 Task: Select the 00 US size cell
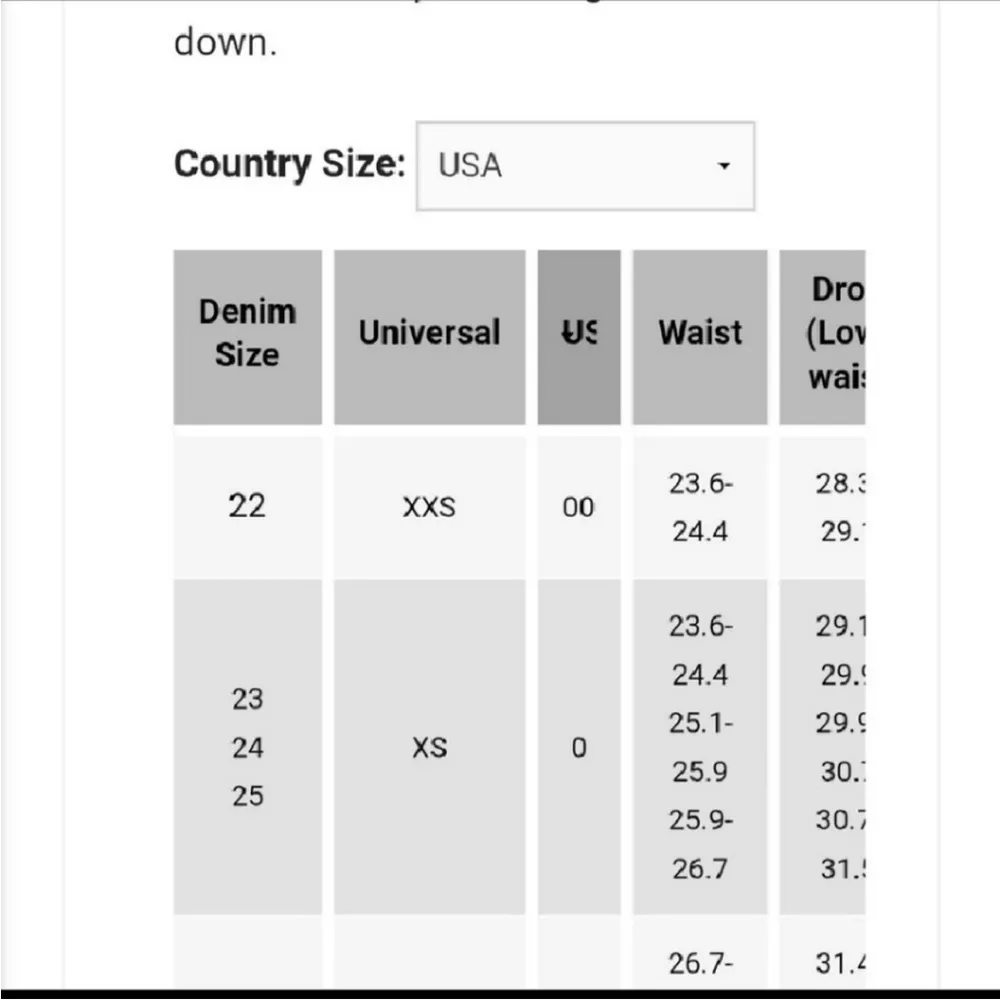[578, 507]
